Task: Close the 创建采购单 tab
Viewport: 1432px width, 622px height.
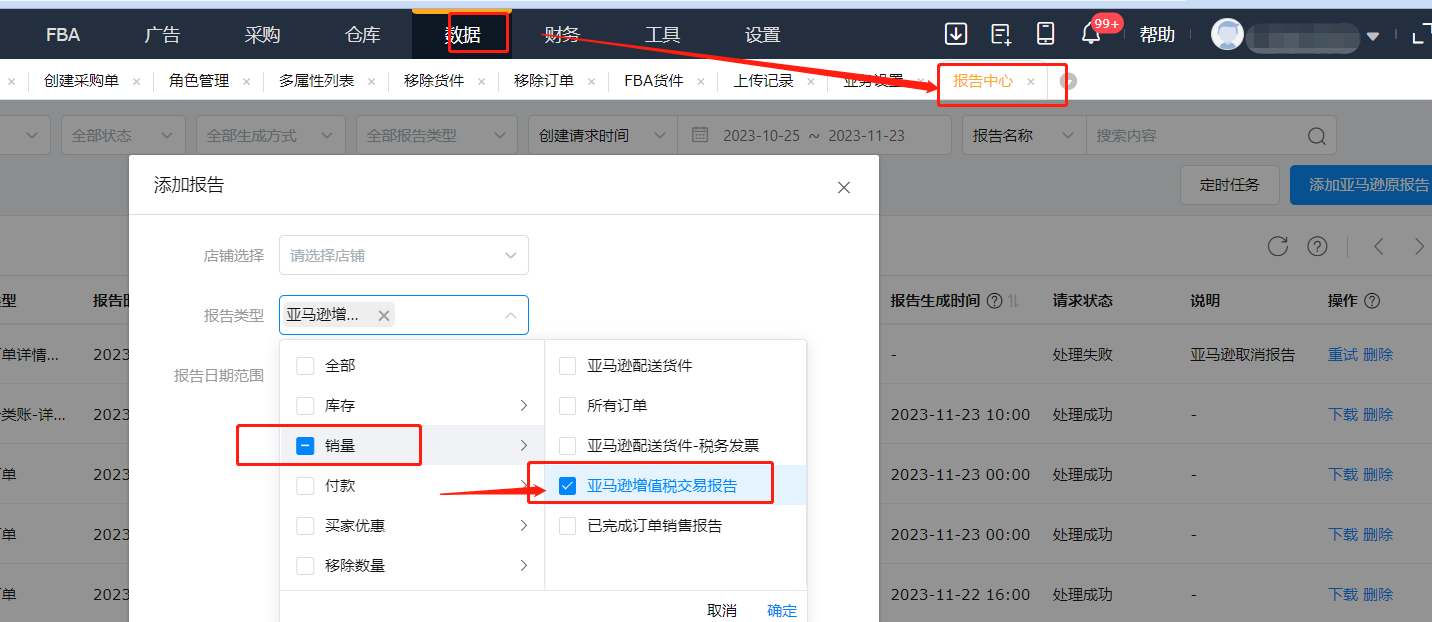Action: point(136,82)
